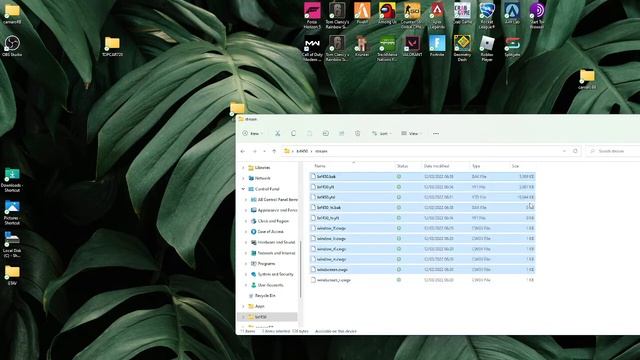Go up one folder level
Viewport: 640px width, 360px height.
(x=274, y=151)
